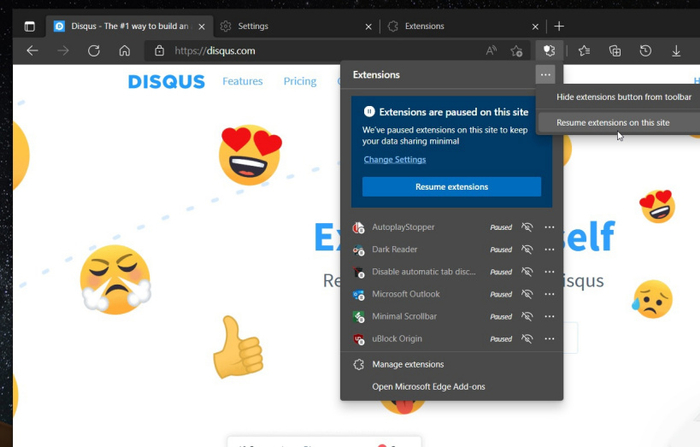700x447 pixels.
Task: Click the uBlock Origin extension icon
Action: pos(358,339)
